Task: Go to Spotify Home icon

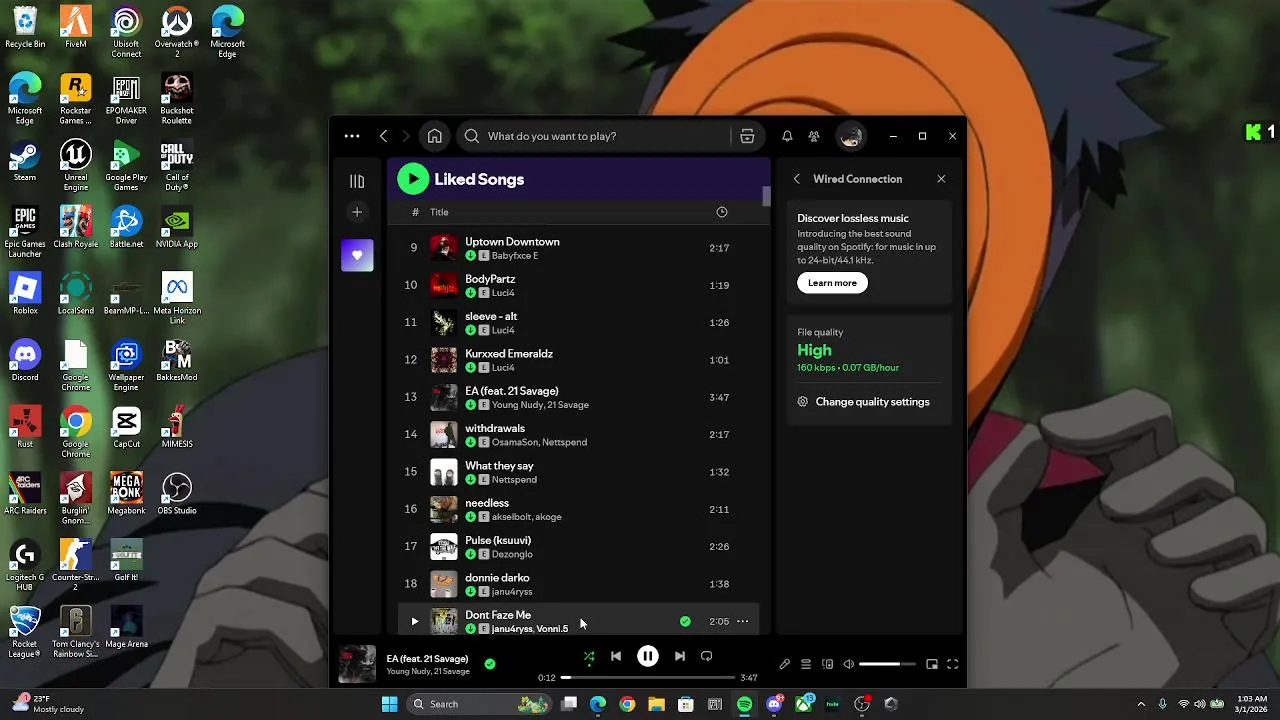Action: (x=434, y=136)
